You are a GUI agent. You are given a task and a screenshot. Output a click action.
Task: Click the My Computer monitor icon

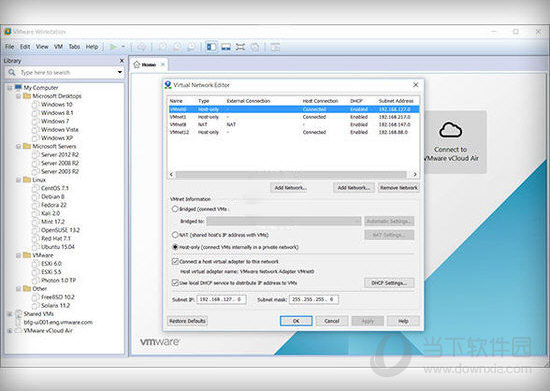pyautogui.click(x=18, y=87)
